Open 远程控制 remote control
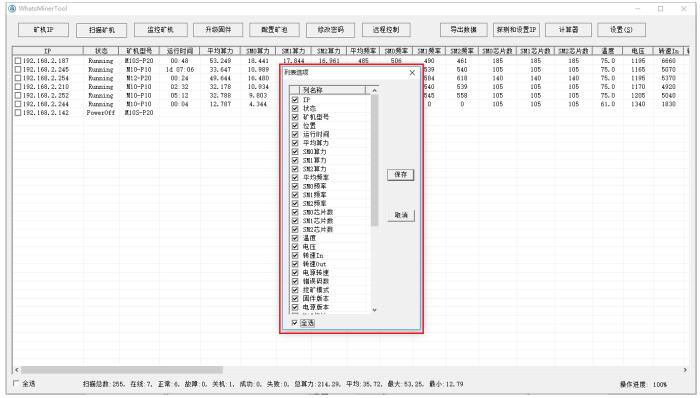Image resolution: width=700 pixels, height=398 pixels. (x=386, y=30)
